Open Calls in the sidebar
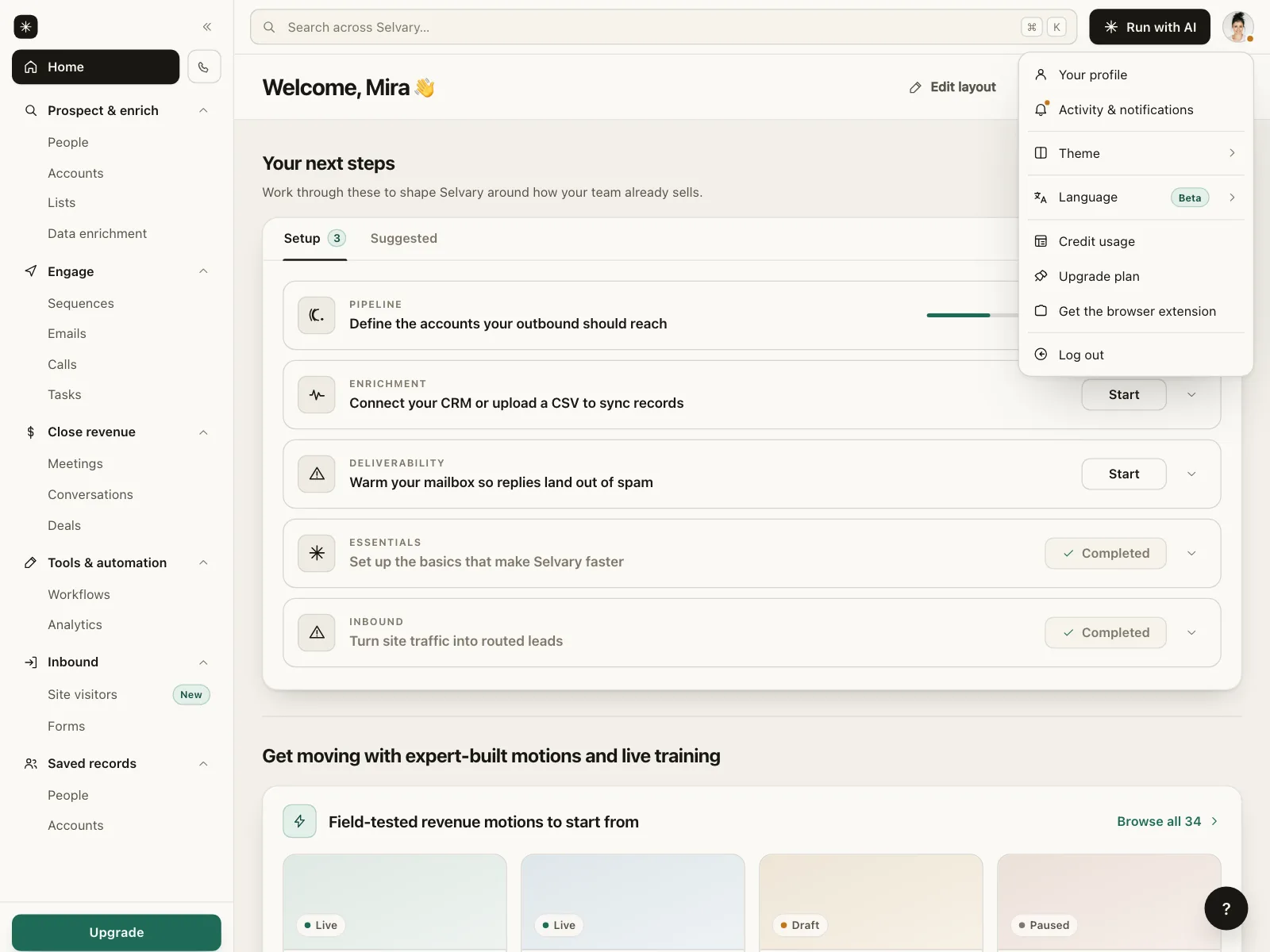1270x952 pixels. 62,364
